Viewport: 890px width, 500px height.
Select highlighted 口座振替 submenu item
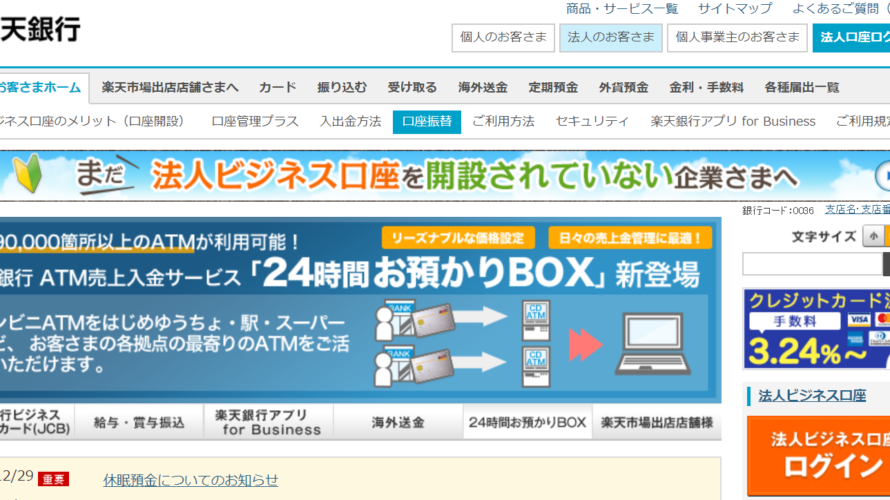(x=427, y=121)
